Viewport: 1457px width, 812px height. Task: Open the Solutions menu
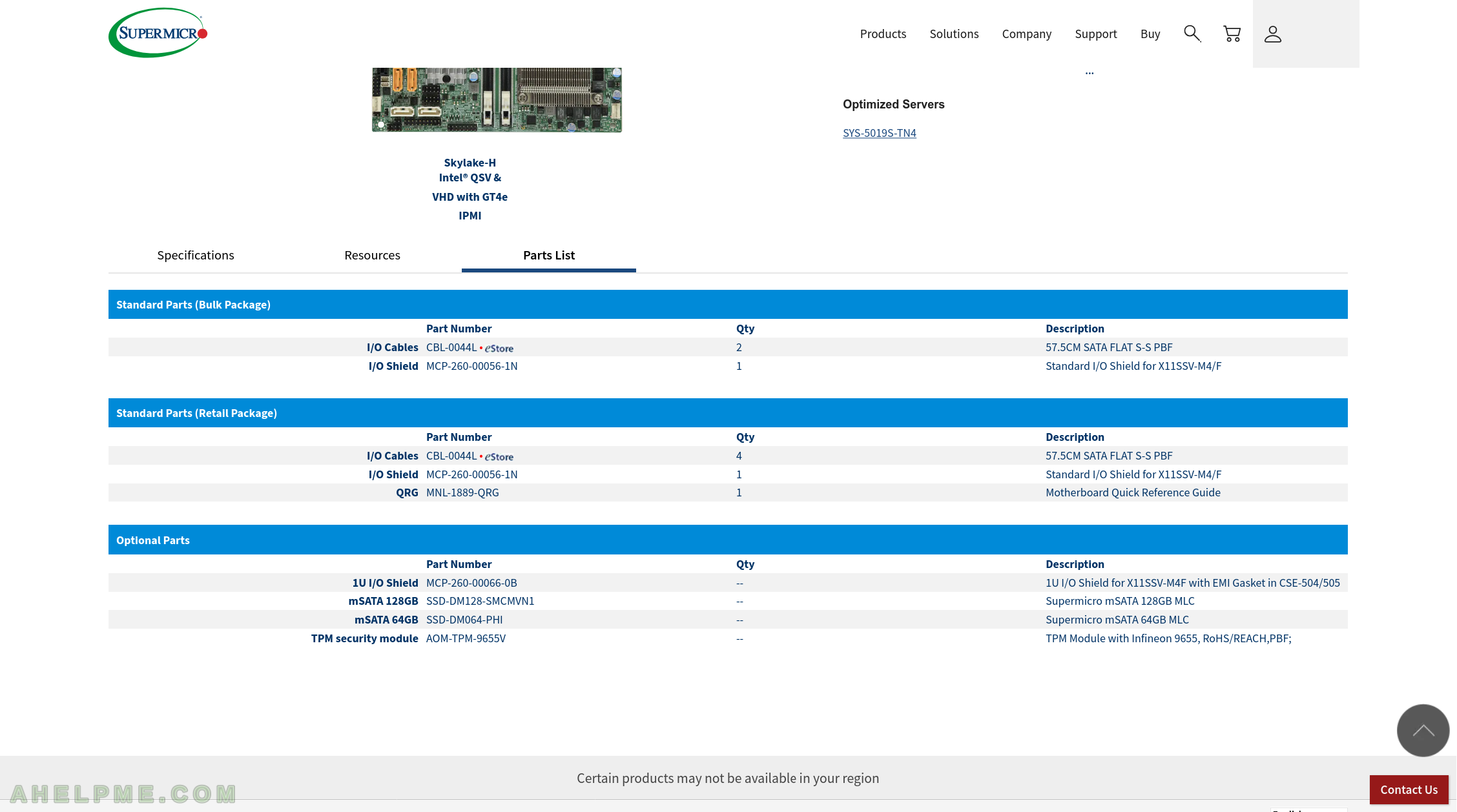click(953, 34)
